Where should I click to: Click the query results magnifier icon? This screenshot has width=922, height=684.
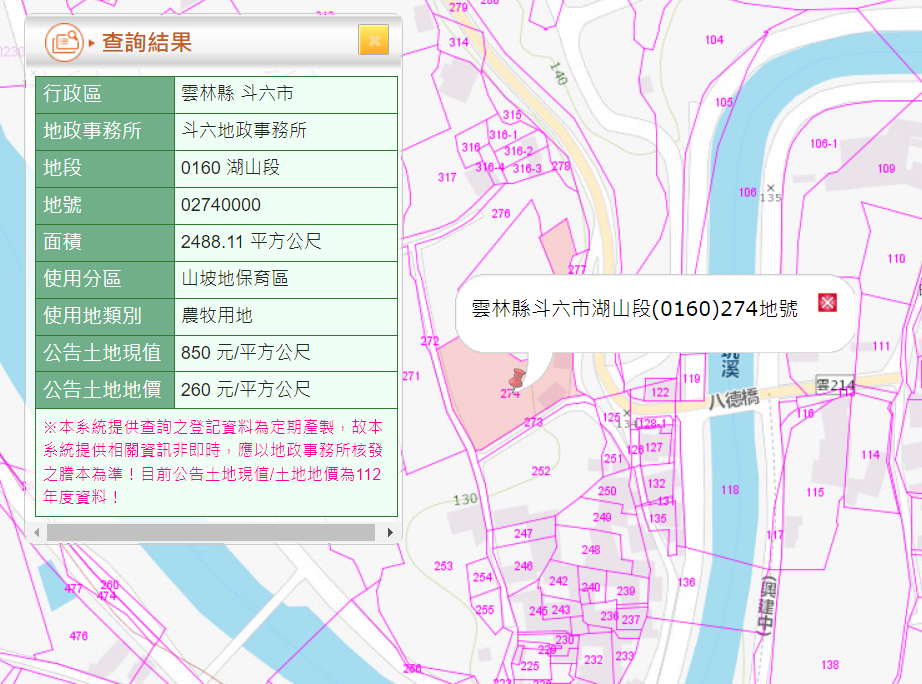(x=65, y=42)
